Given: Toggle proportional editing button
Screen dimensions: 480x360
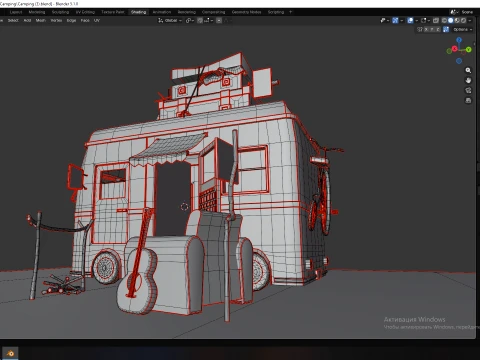Looking at the screenshot, I should pyautogui.click(x=219, y=20).
